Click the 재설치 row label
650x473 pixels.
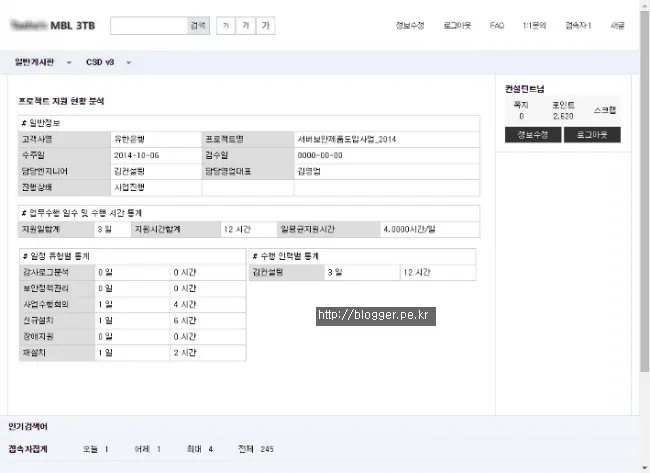(x=34, y=353)
